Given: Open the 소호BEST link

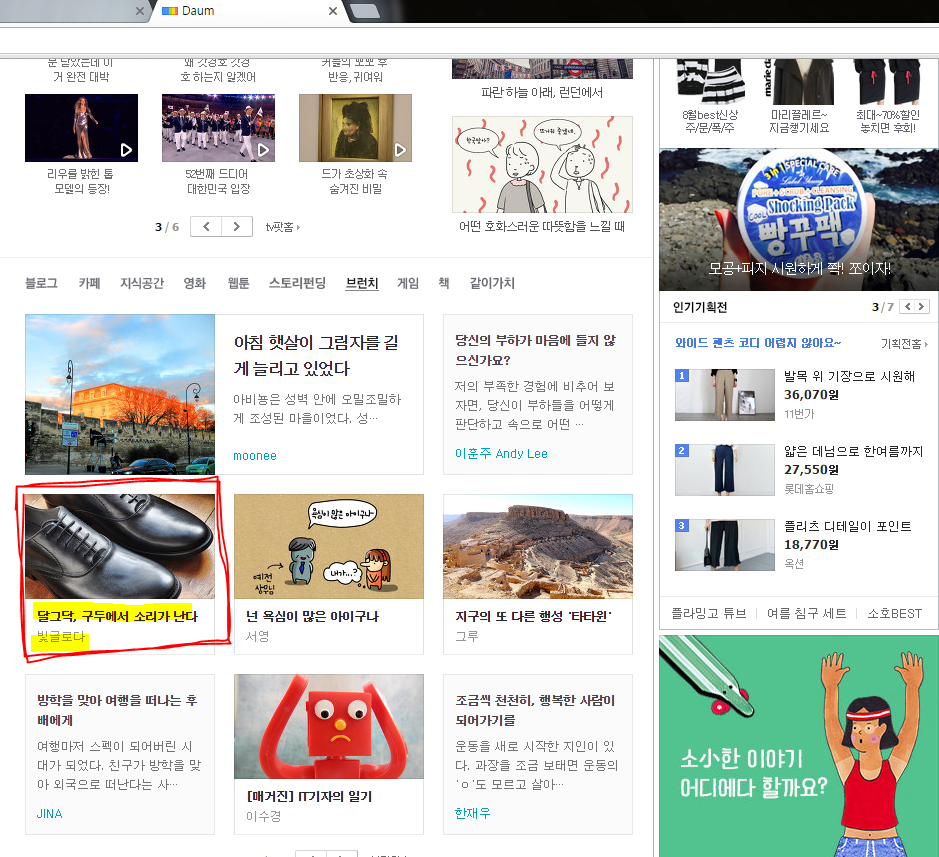Looking at the screenshot, I should click(895, 613).
